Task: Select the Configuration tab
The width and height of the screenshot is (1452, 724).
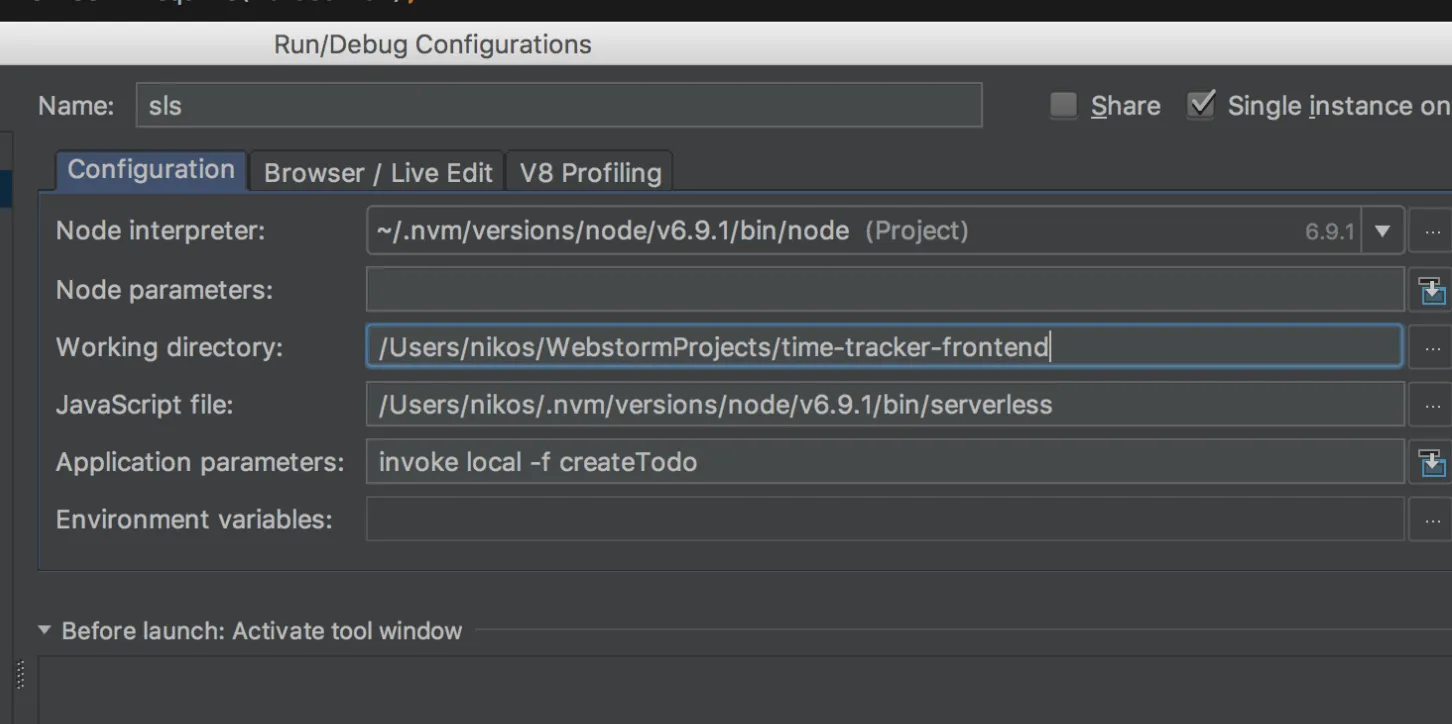Action: (150, 171)
